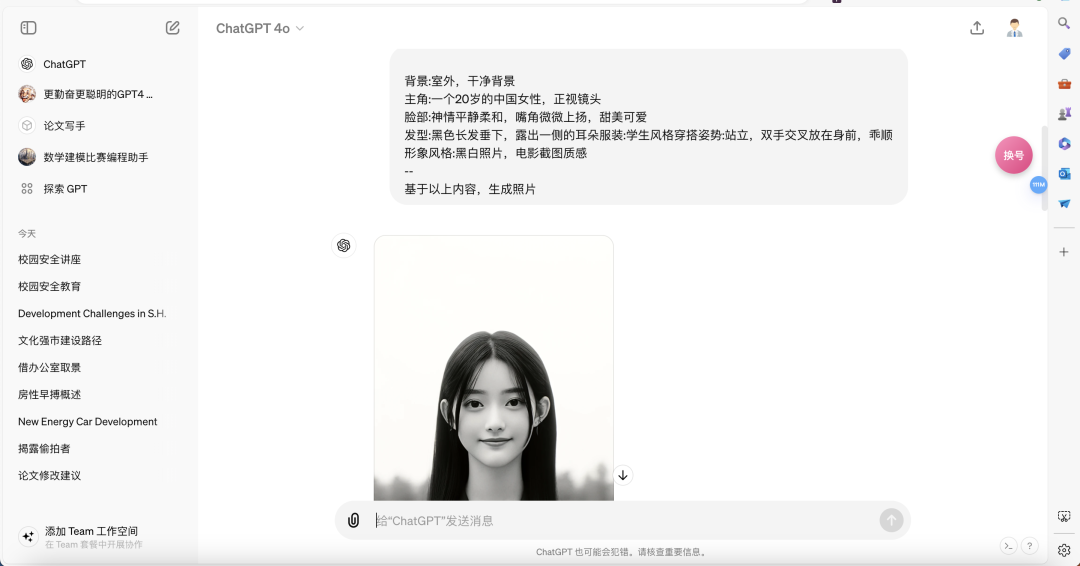Start a new chat with the pencil icon

[172, 28]
